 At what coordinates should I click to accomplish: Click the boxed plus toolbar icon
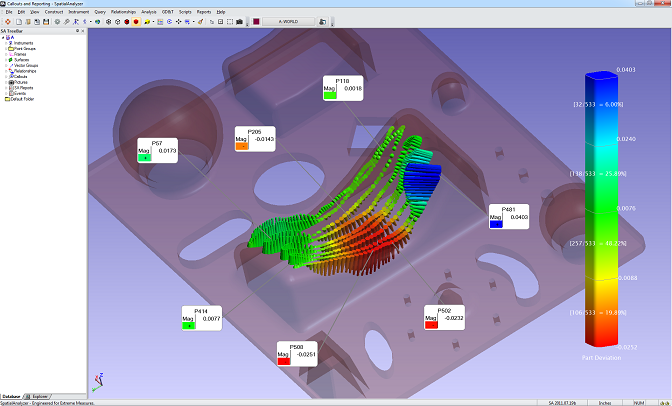(221, 21)
